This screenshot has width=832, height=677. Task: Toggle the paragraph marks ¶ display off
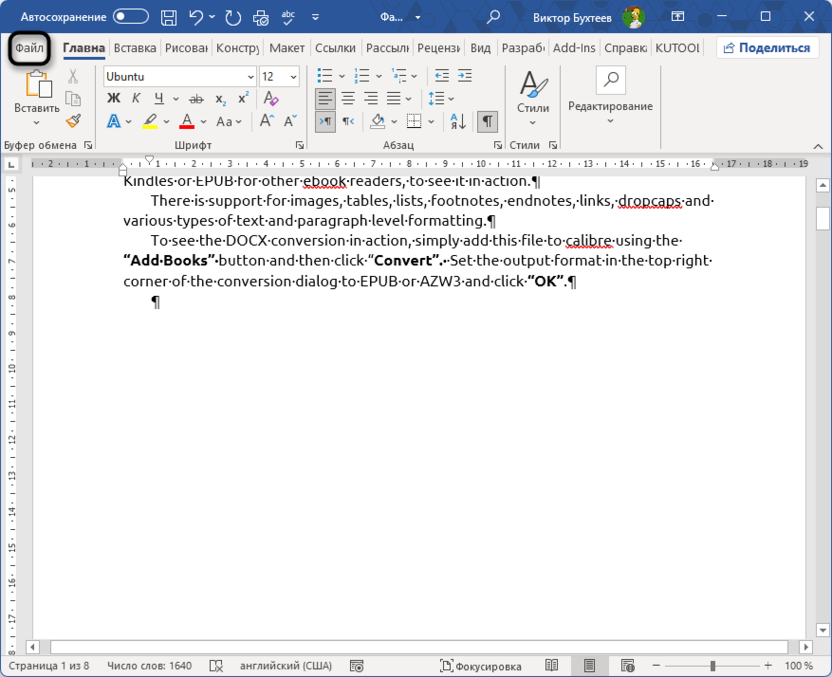coord(487,121)
